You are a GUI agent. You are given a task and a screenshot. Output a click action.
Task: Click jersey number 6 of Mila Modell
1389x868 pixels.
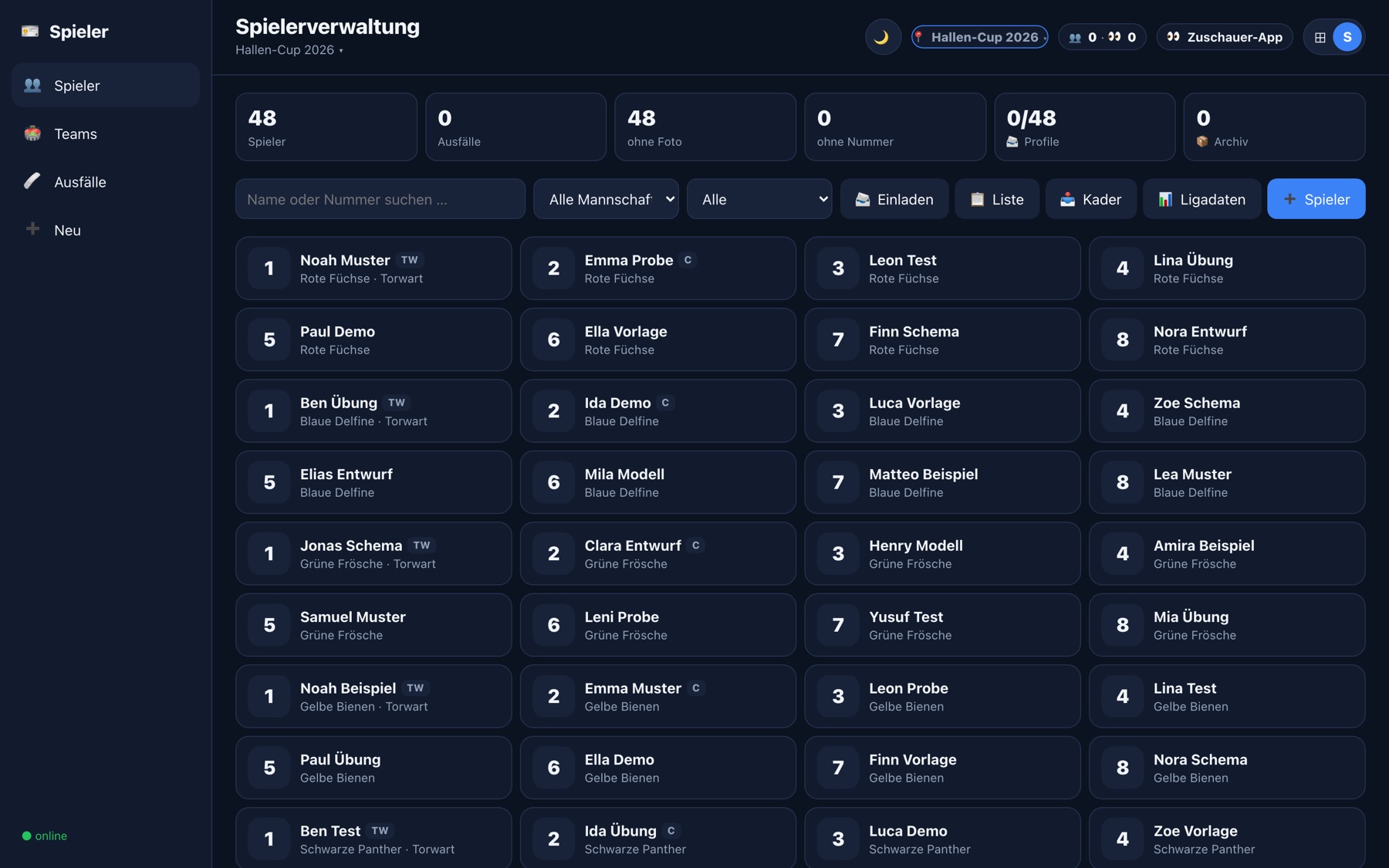click(x=554, y=482)
